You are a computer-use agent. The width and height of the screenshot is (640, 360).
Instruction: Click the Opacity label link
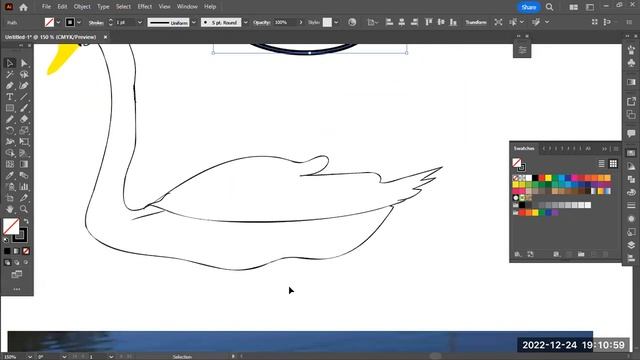coord(261,22)
